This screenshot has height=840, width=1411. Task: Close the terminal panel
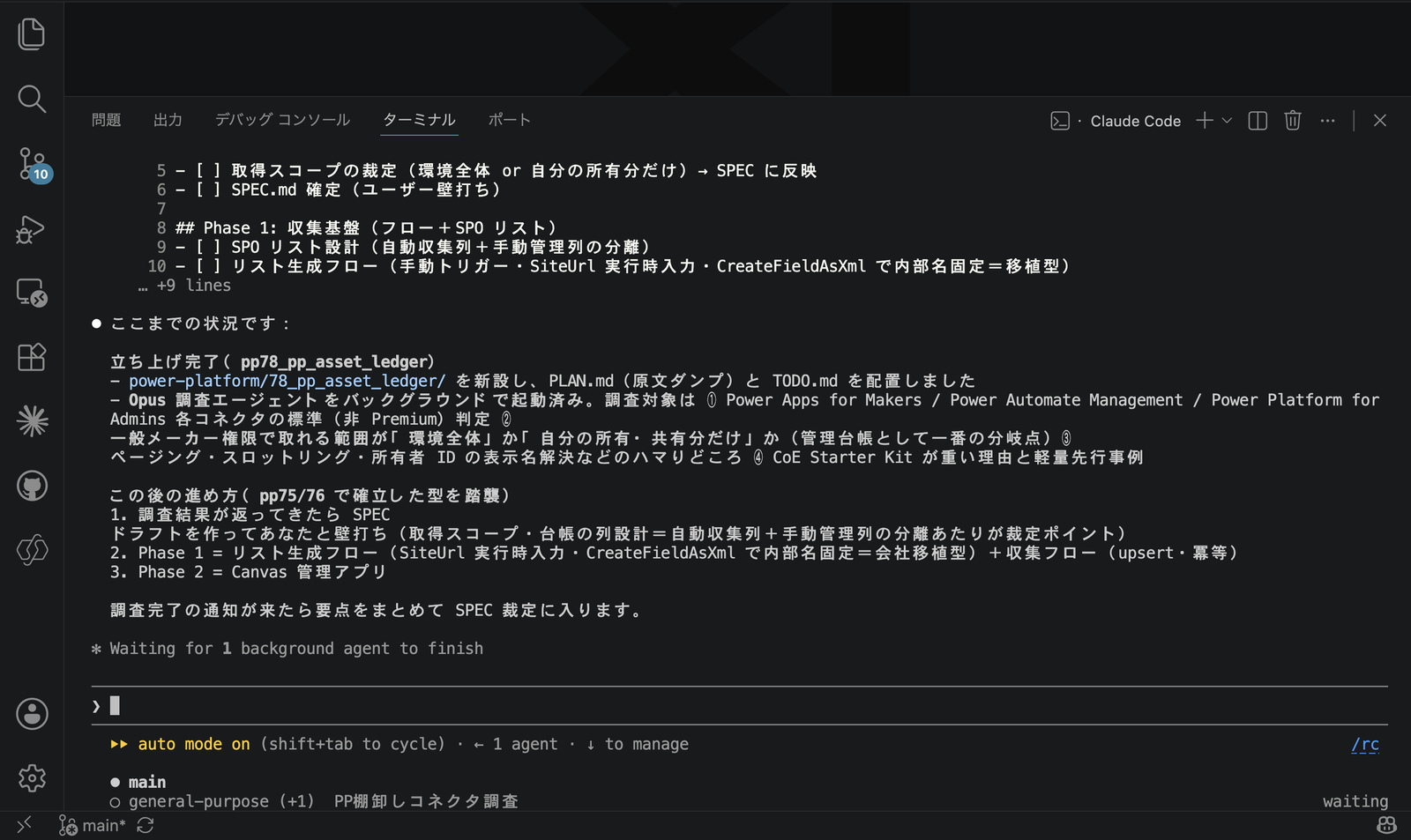click(x=1380, y=121)
